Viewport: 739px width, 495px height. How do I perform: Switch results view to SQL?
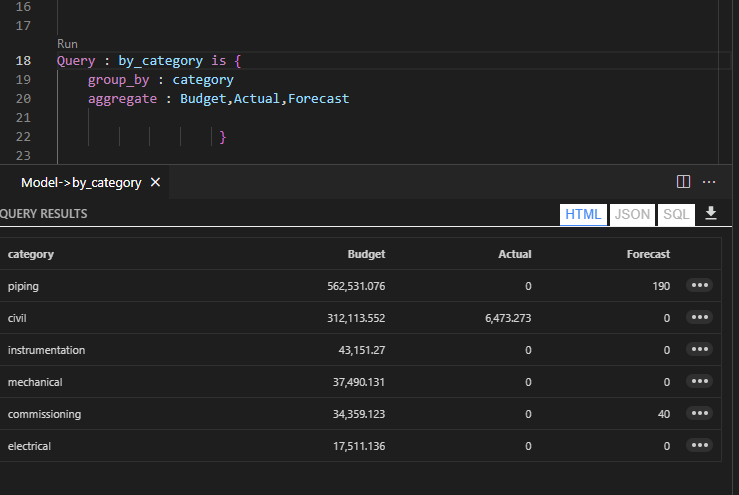[x=676, y=214]
